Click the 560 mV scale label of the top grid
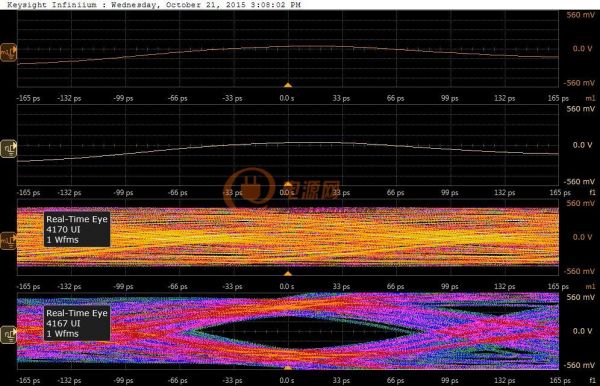This screenshot has height=386, width=600. click(580, 15)
